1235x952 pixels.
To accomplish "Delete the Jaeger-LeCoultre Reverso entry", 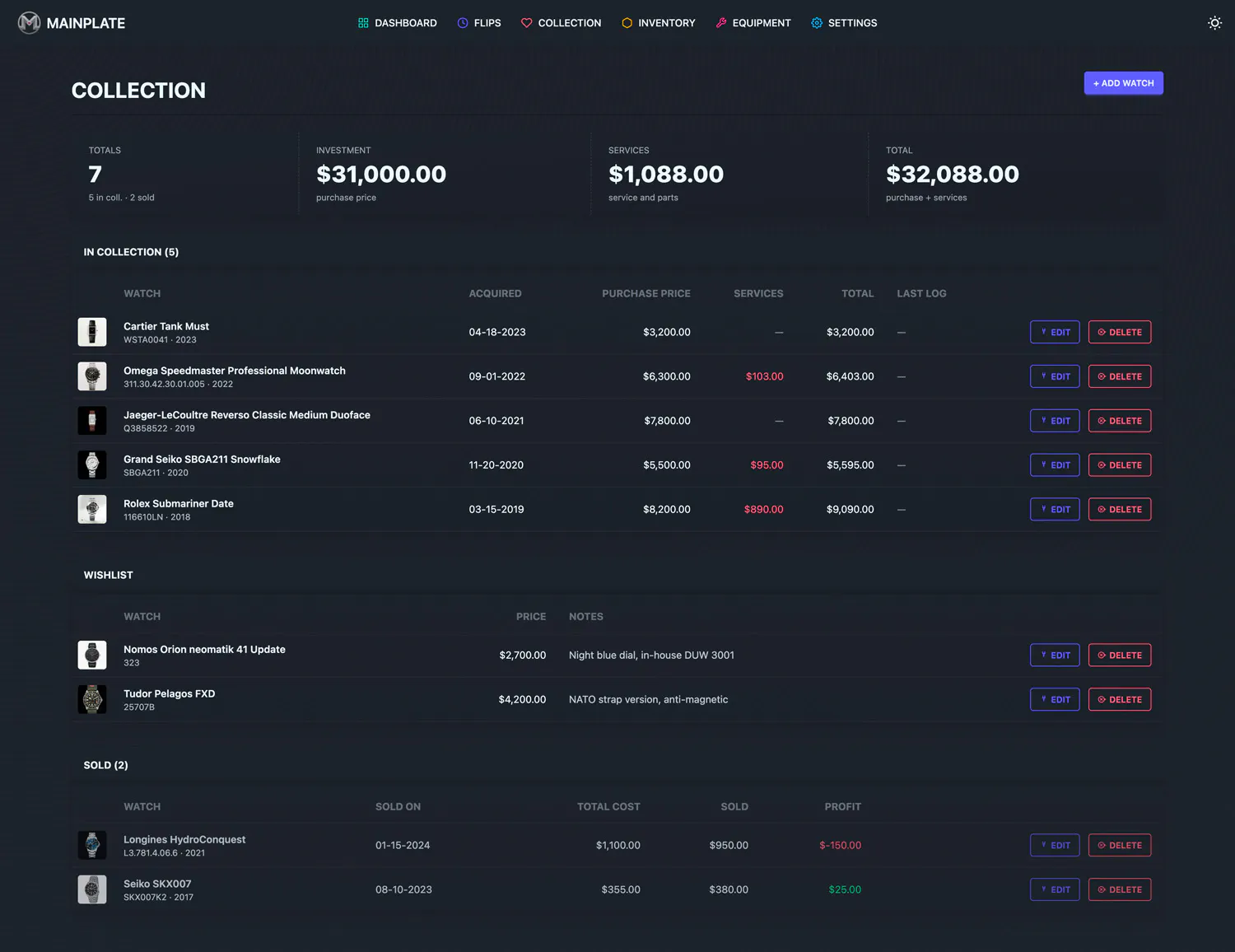I will [x=1120, y=421].
